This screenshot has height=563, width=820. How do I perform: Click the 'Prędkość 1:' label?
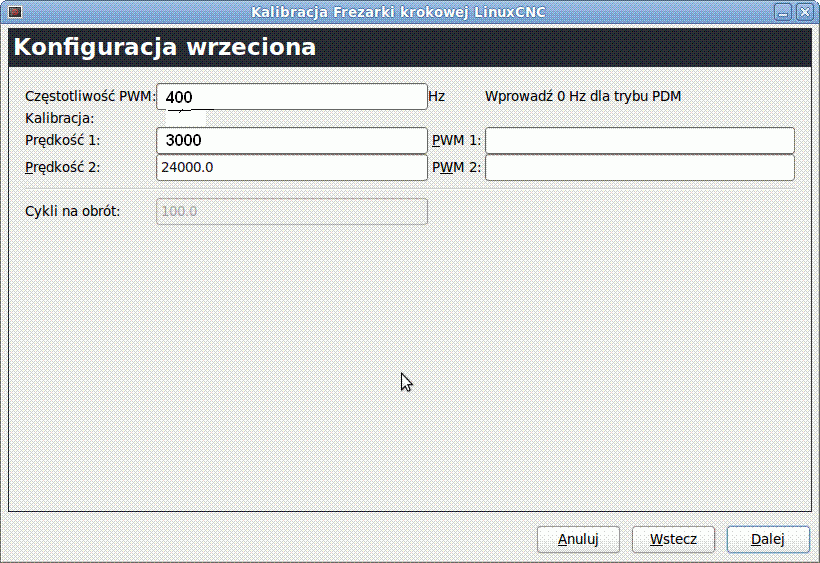point(62,140)
